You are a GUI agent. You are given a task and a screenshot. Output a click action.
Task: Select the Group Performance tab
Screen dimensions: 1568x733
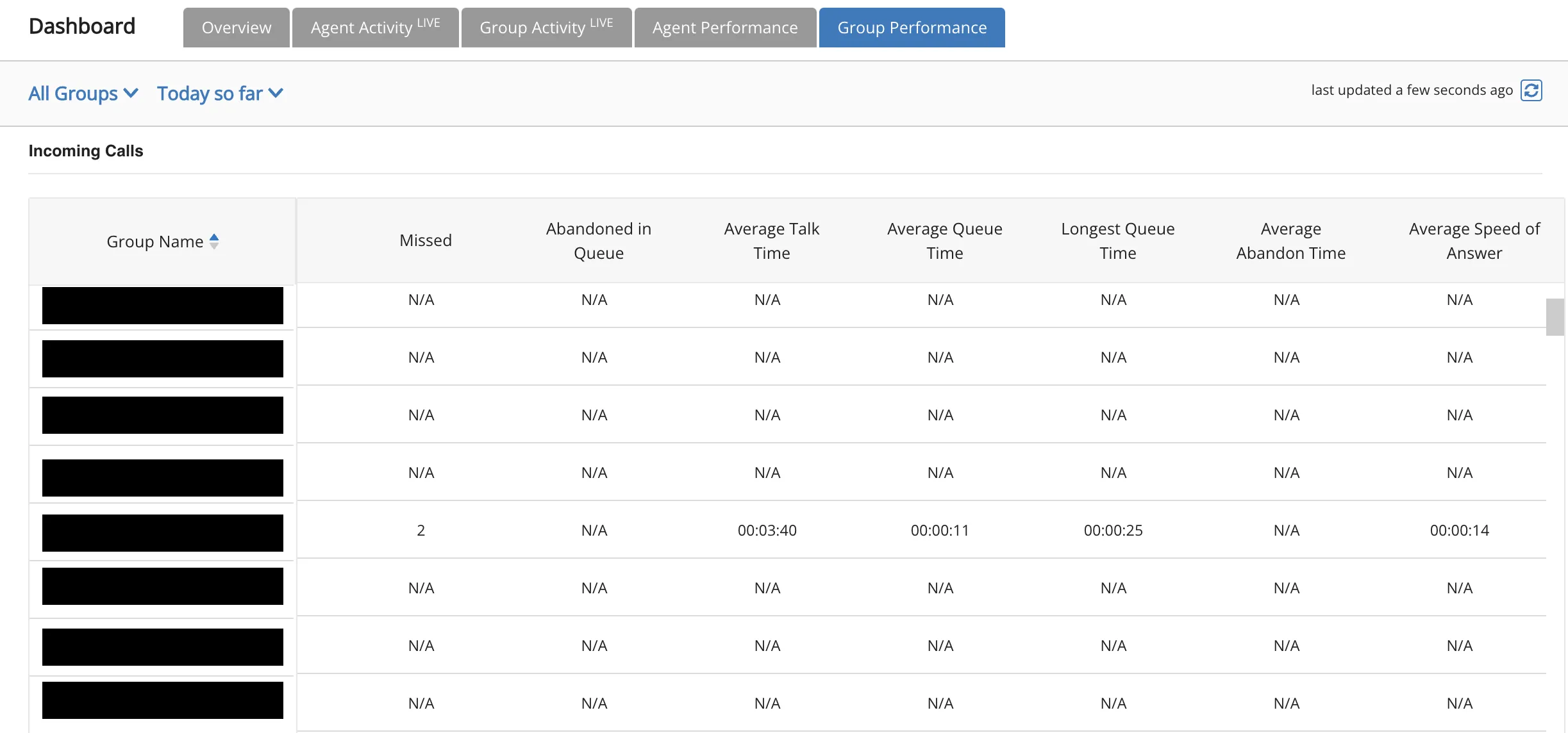point(912,28)
